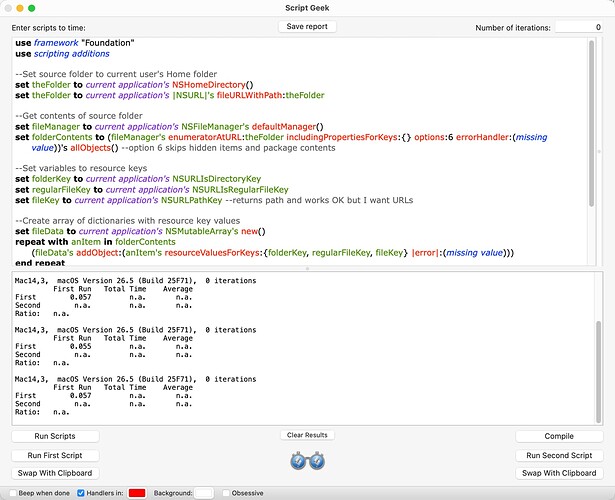Click the results pane vertical scrollbar
This screenshot has height=500, width=615.
pos(598,372)
